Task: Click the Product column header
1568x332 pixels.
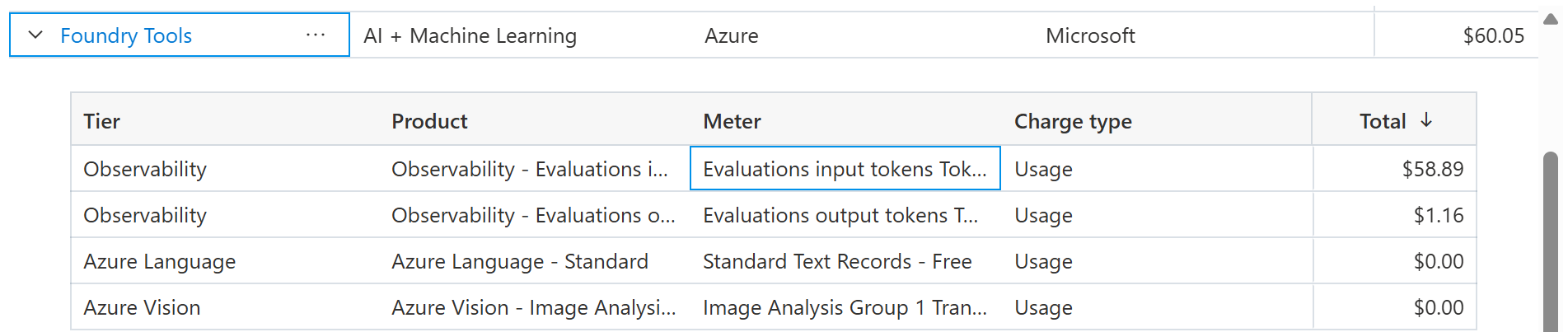Action: point(429,121)
